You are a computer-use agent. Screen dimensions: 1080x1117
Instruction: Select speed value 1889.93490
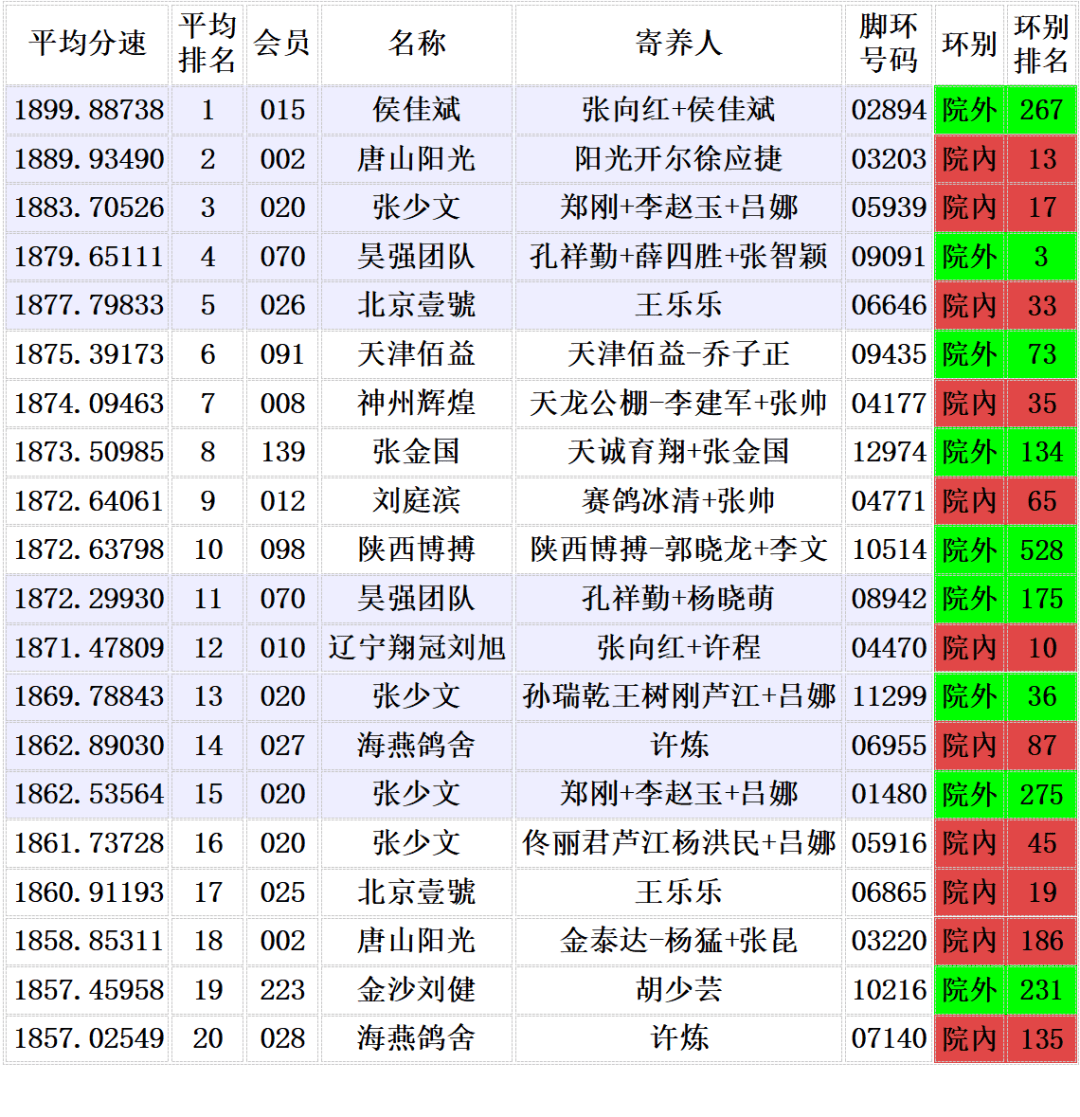[88, 159]
